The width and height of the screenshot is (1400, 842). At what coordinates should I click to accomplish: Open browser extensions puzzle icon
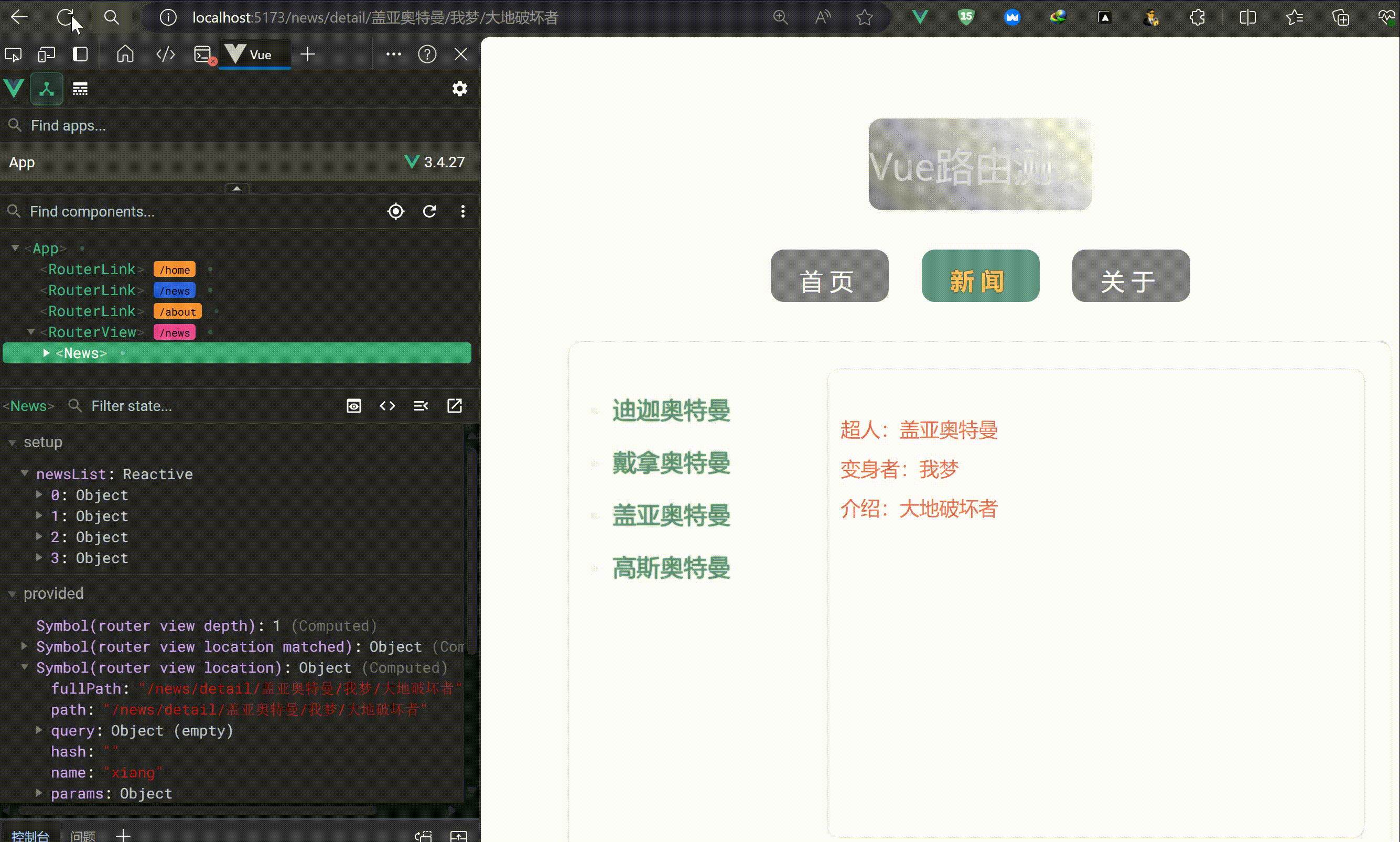1197,18
